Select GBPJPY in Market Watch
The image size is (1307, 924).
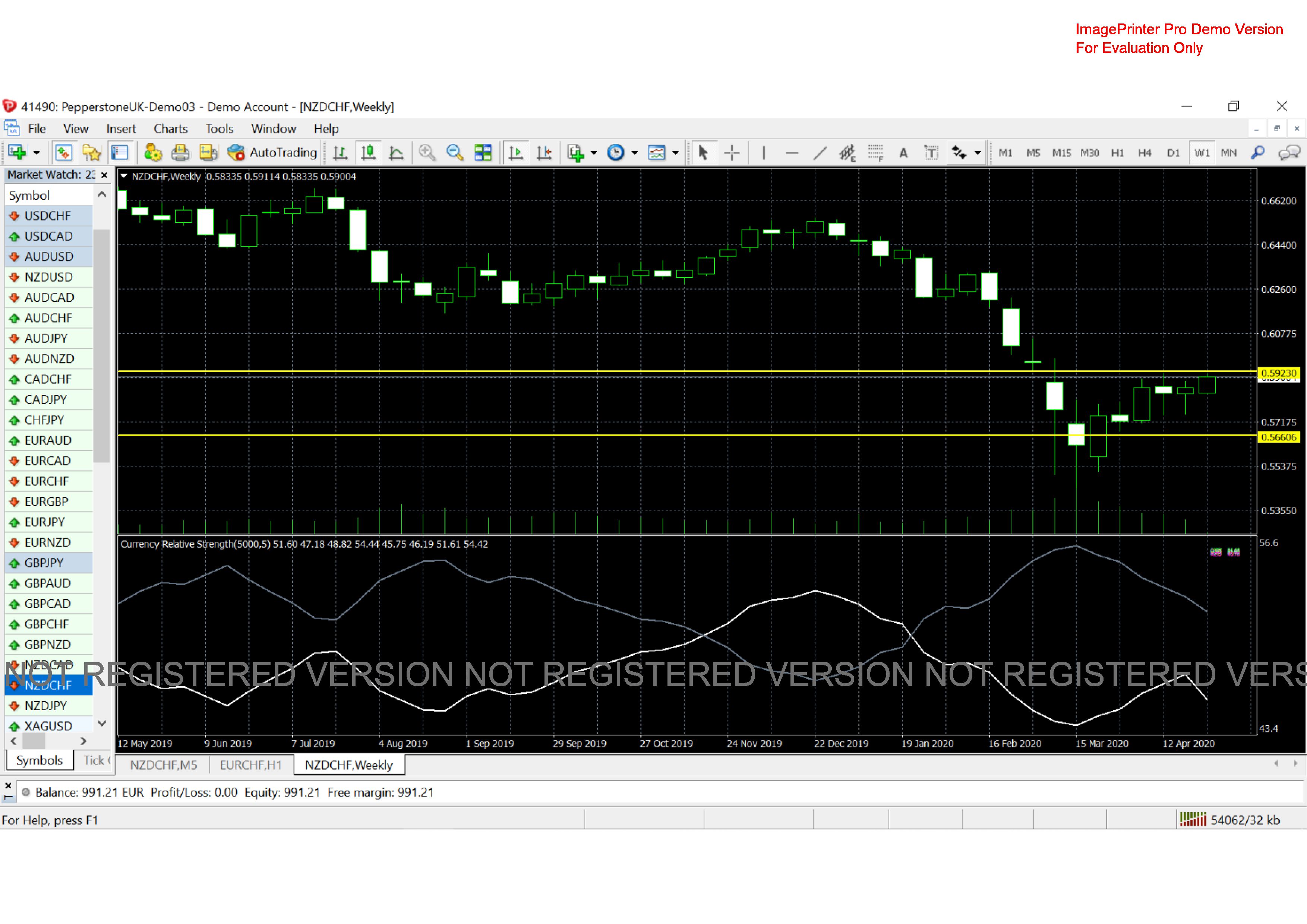click(x=49, y=563)
